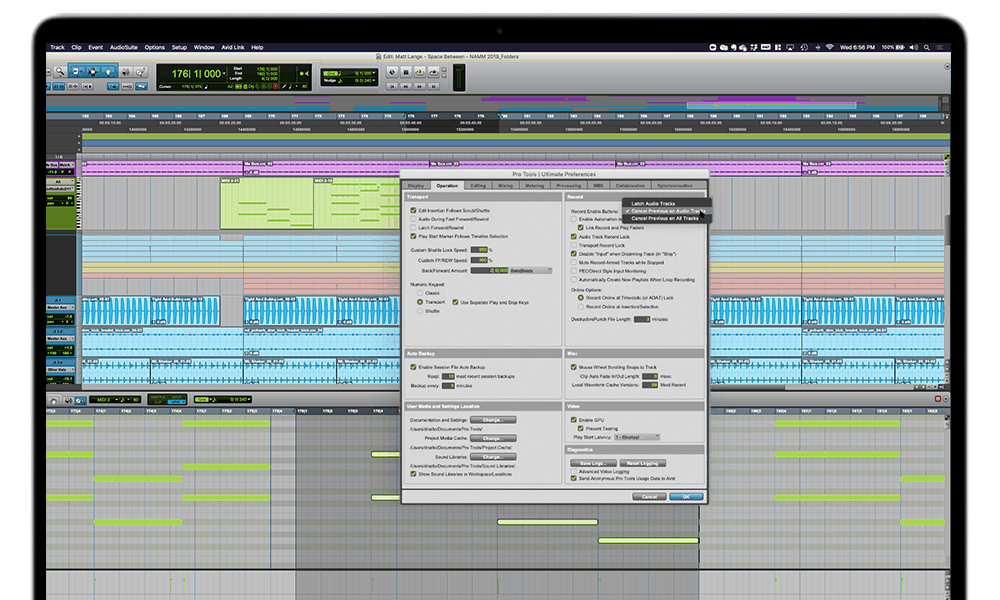Cancel the Preferences dialog
The width and height of the screenshot is (1000, 600).
point(649,497)
